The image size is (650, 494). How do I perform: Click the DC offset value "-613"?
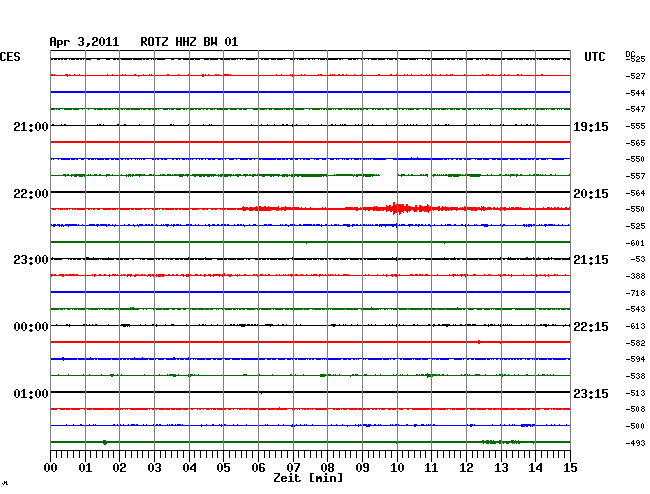pyautogui.click(x=635, y=326)
